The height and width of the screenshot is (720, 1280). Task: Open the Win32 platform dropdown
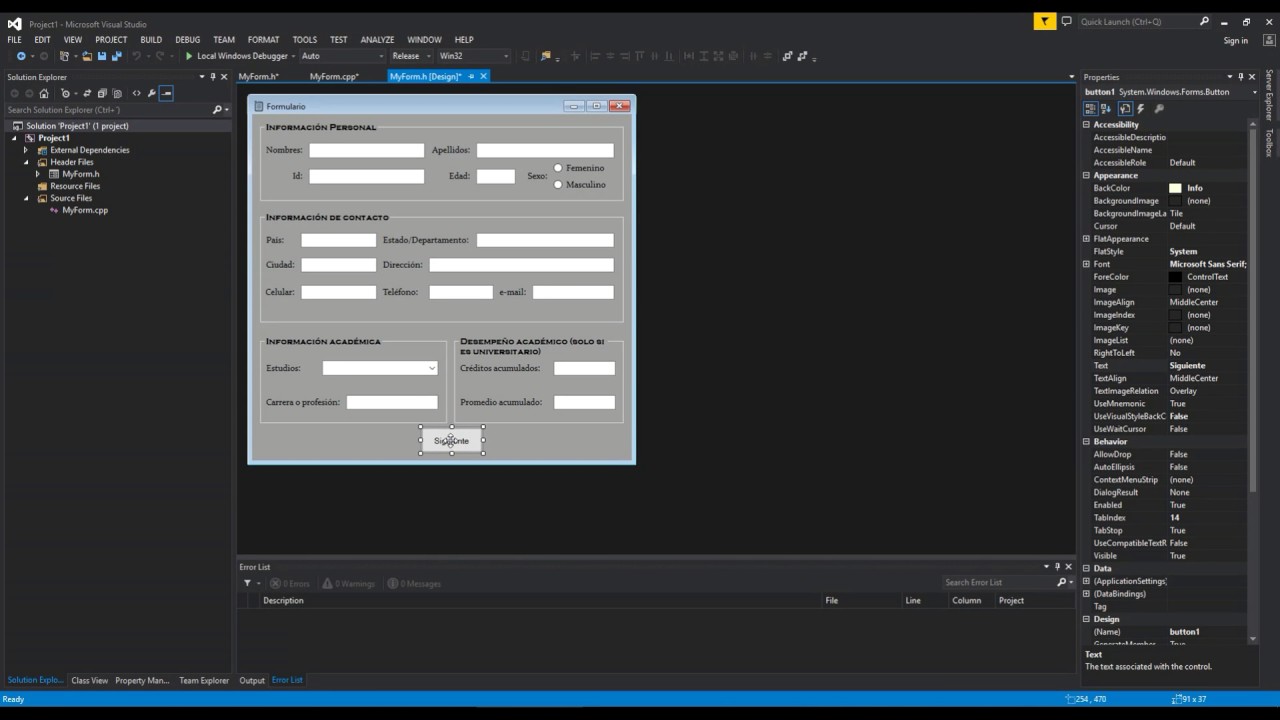506,56
